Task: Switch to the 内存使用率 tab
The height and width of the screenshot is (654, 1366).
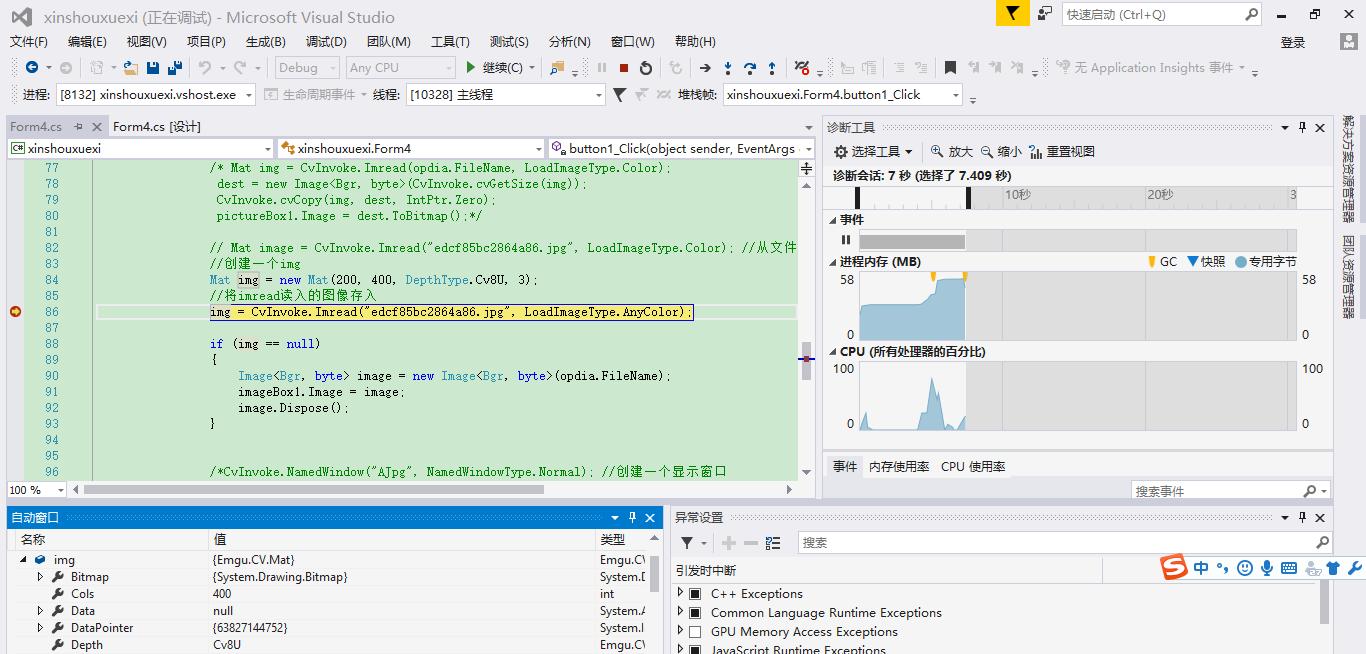Action: tap(899, 467)
